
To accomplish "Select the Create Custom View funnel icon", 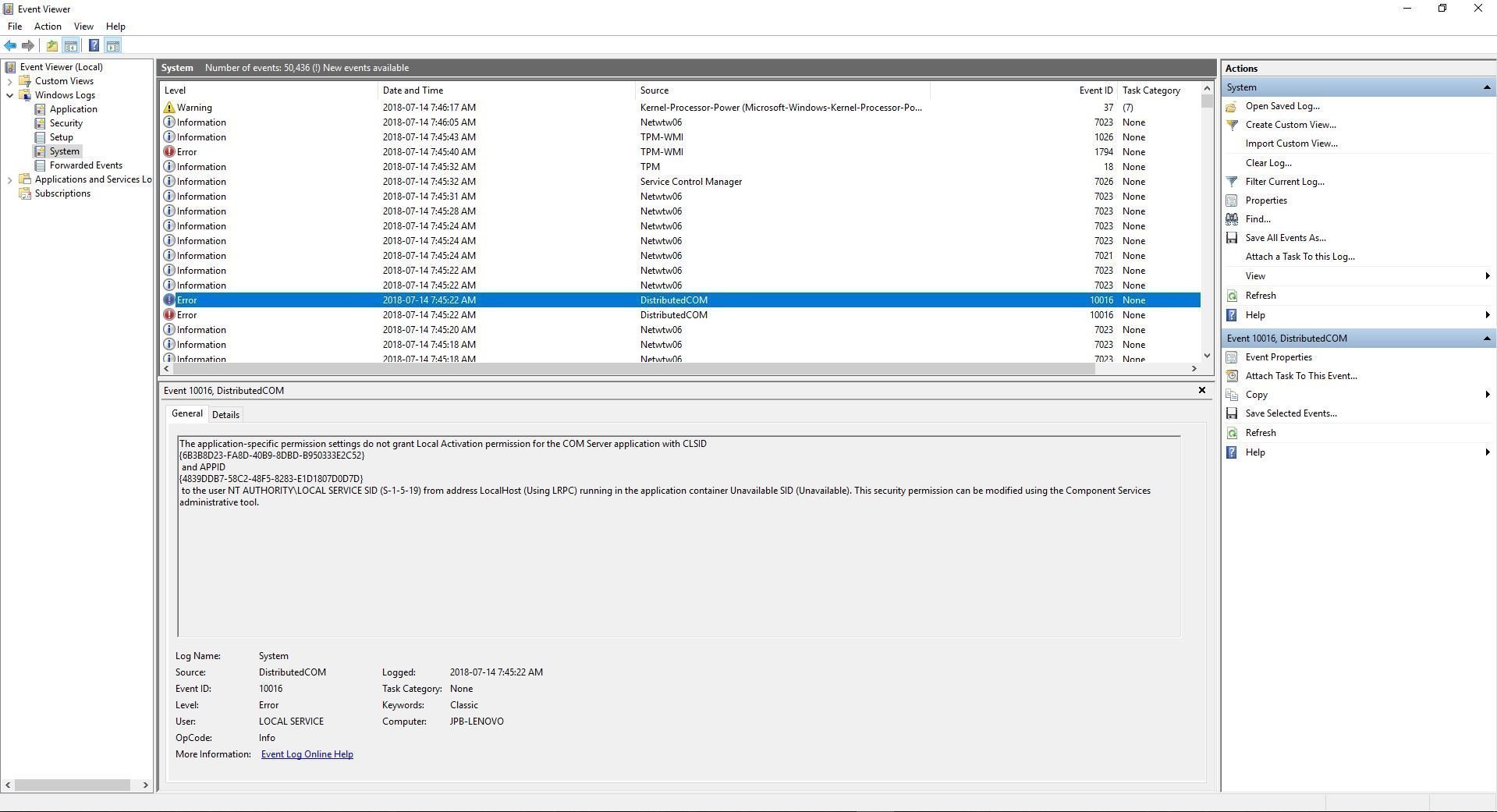I will click(x=1233, y=125).
